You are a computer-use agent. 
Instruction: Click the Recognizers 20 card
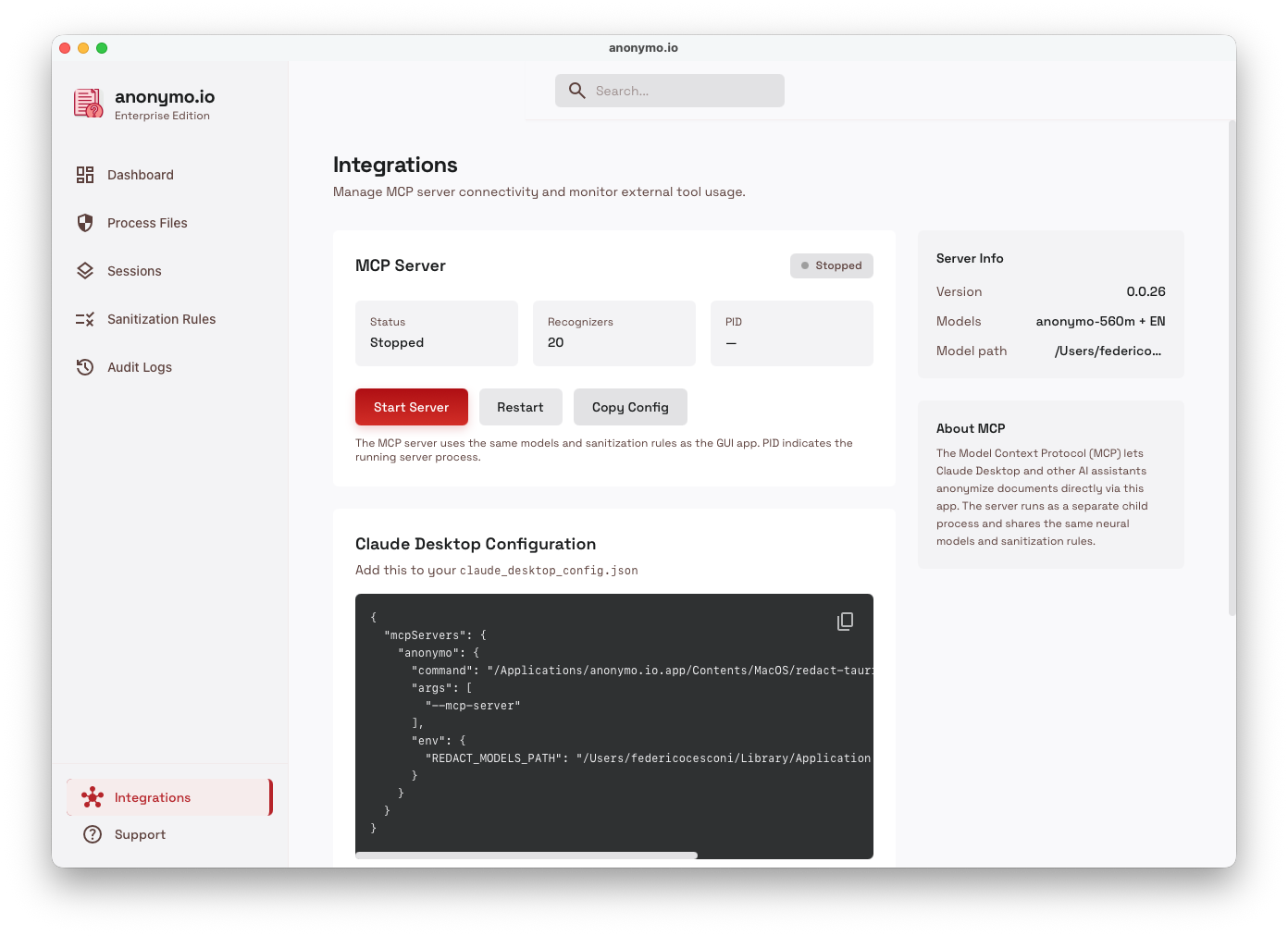pos(614,333)
